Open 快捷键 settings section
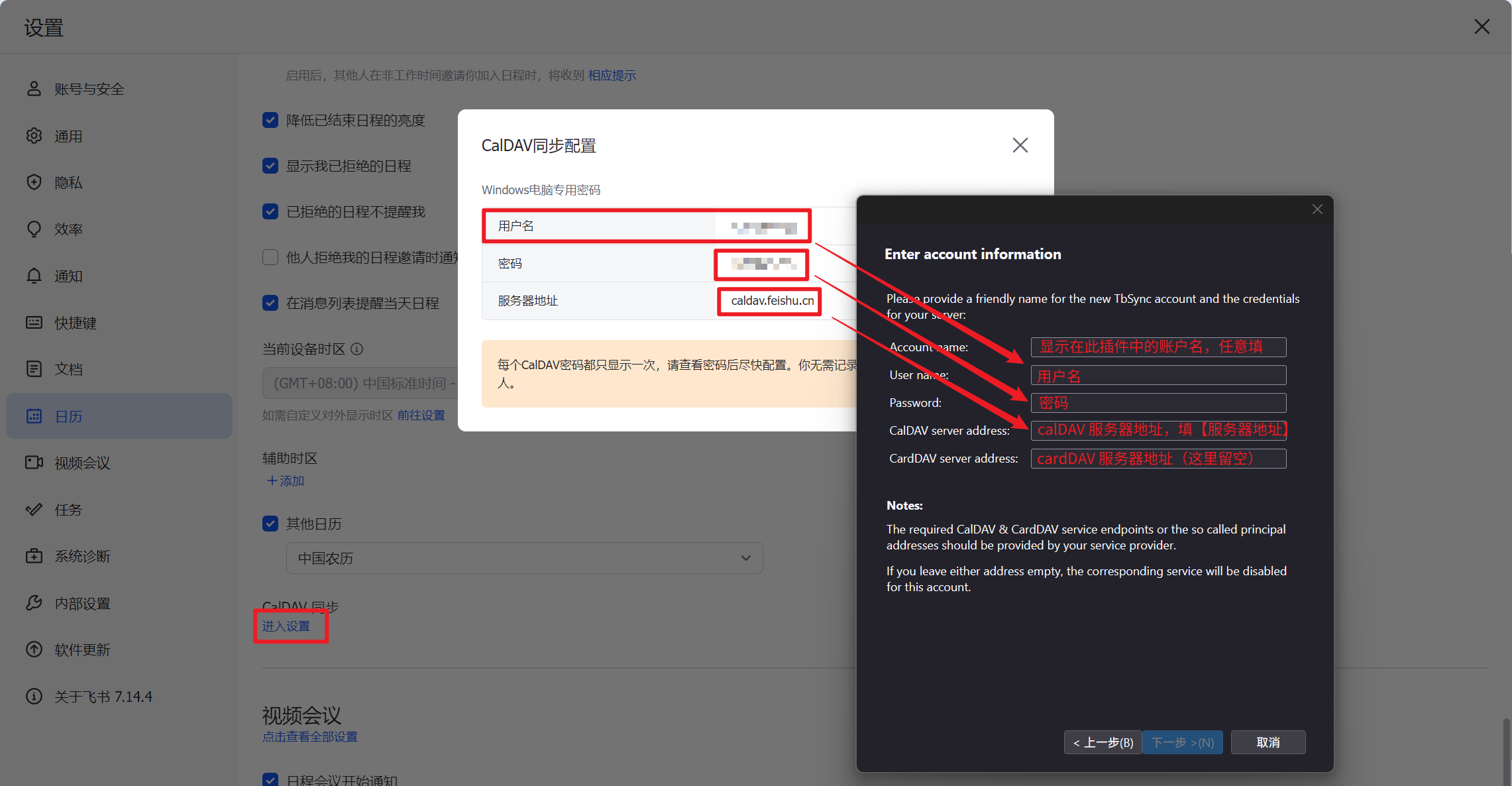This screenshot has height=786, width=1512. click(x=119, y=323)
